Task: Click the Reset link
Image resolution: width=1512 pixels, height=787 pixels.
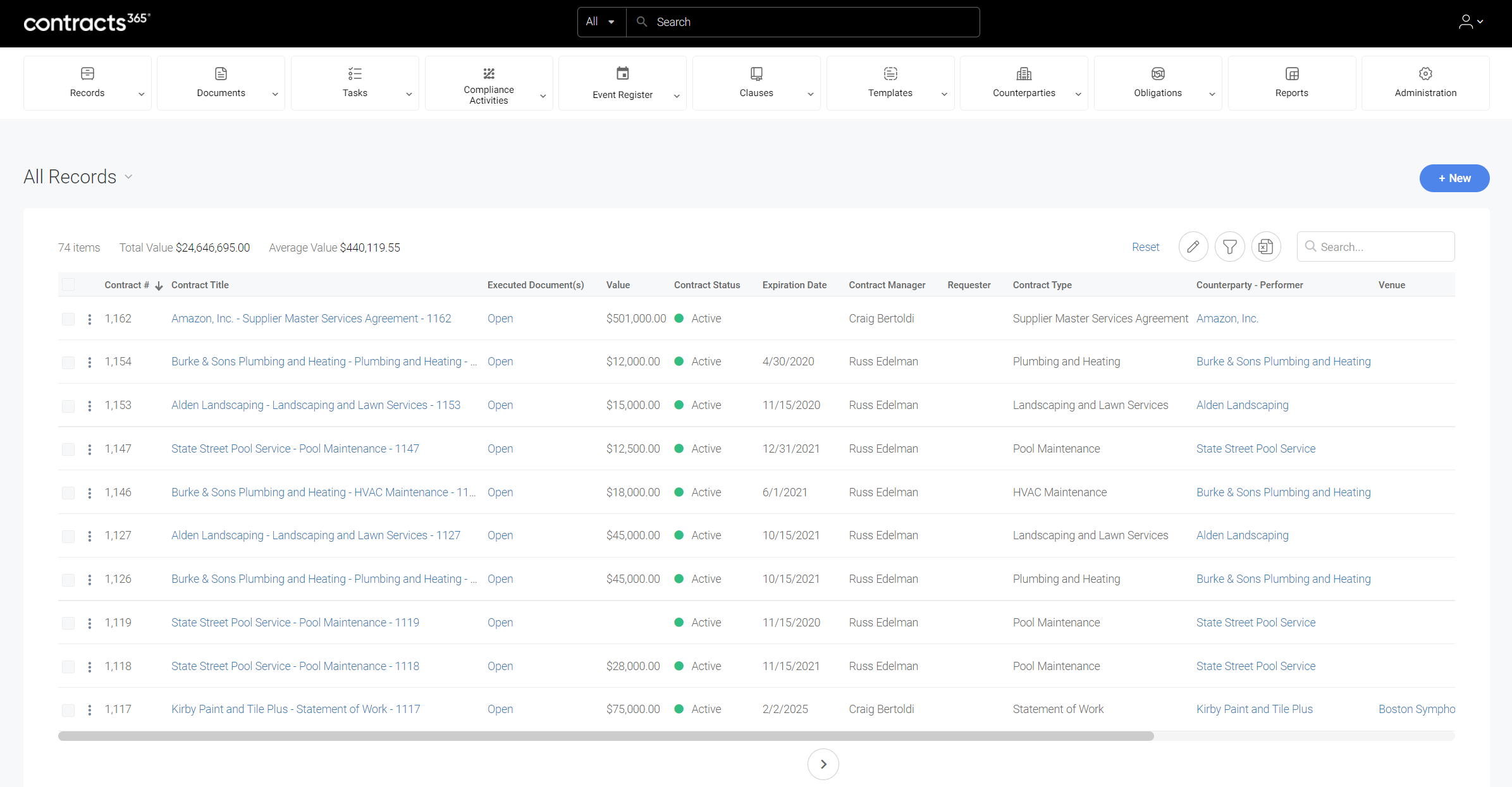Action: point(1145,247)
